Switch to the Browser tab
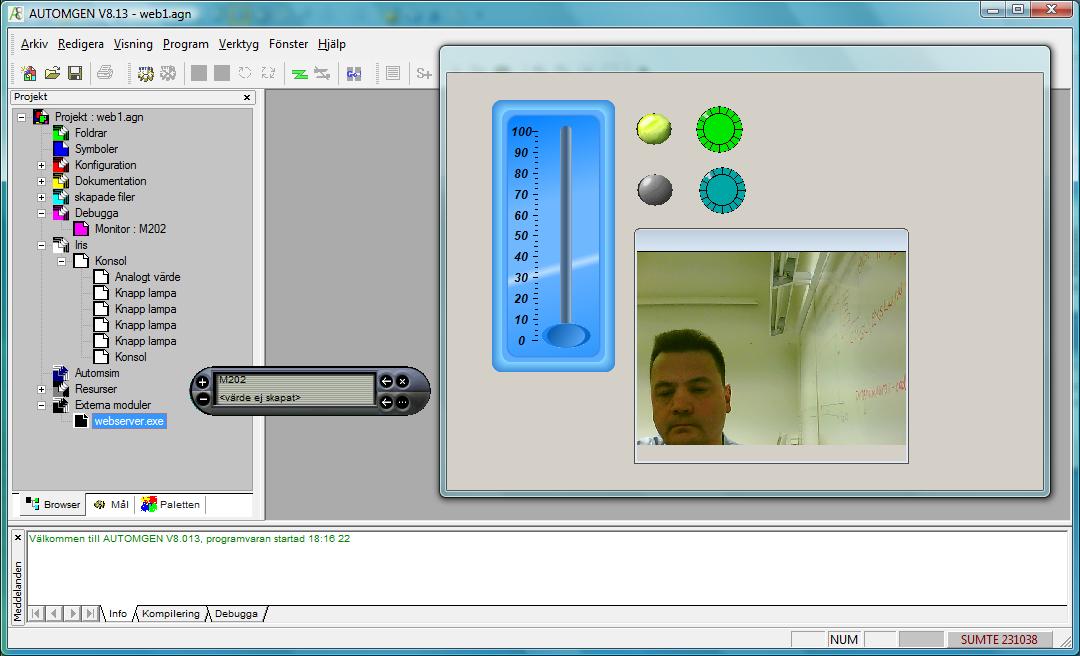1080x656 pixels. pos(52,504)
